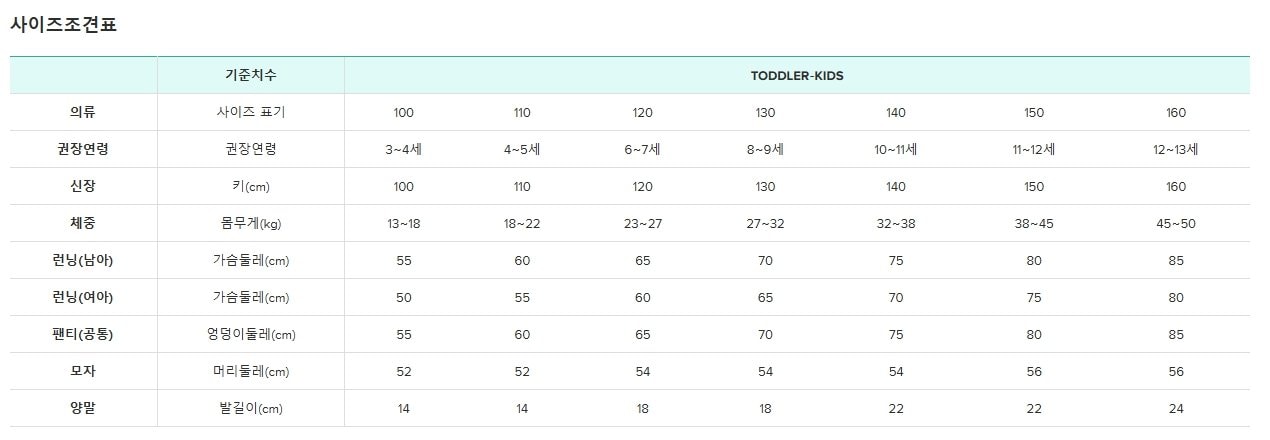
Task: Click the 발길이(cm) measurement label
Action: [x=251, y=409]
